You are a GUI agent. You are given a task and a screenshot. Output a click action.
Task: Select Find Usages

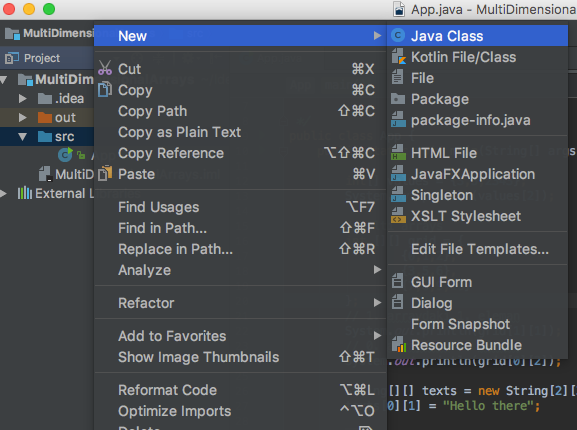240,207
